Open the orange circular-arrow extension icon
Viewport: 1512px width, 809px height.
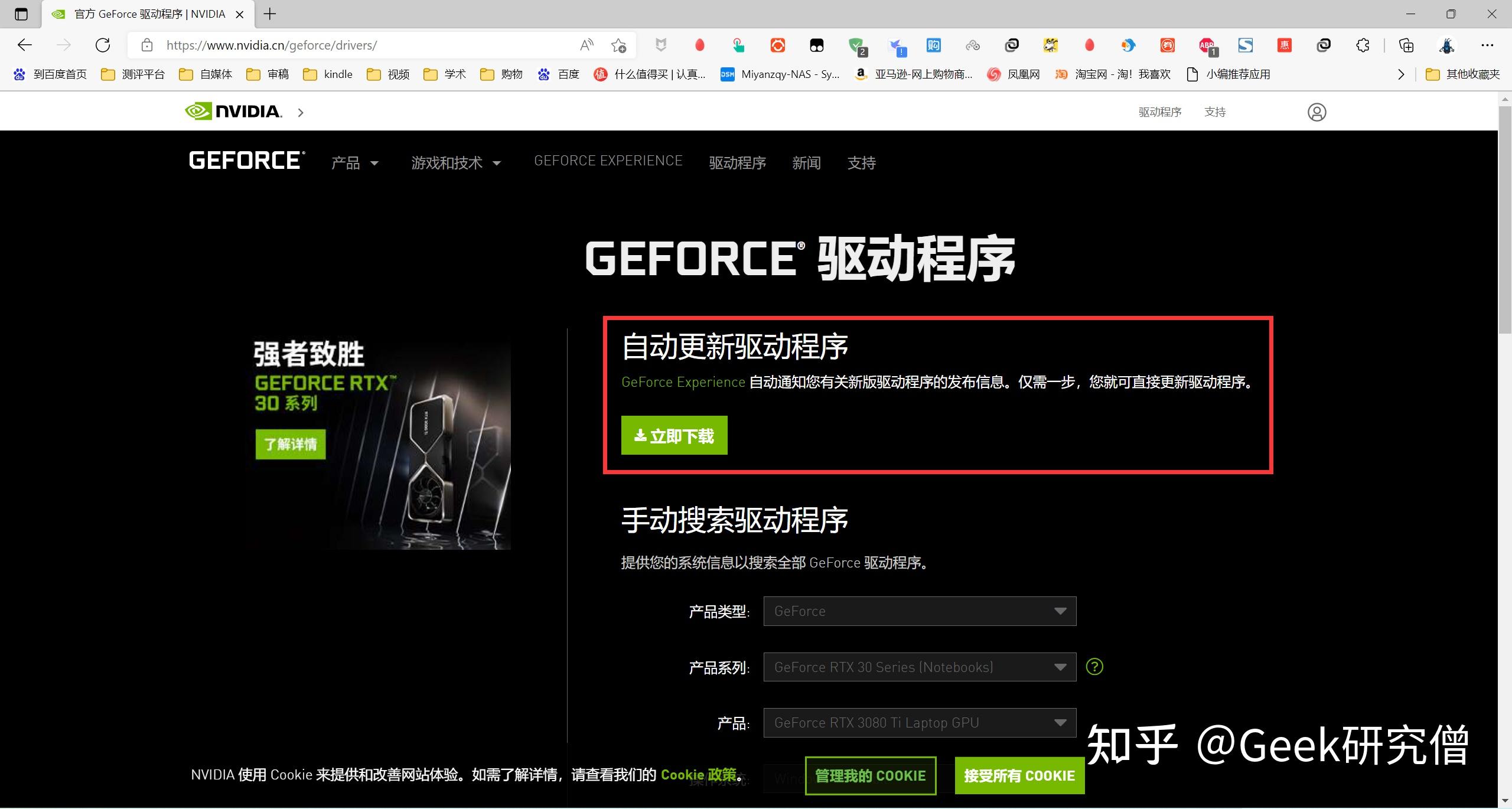[777, 45]
